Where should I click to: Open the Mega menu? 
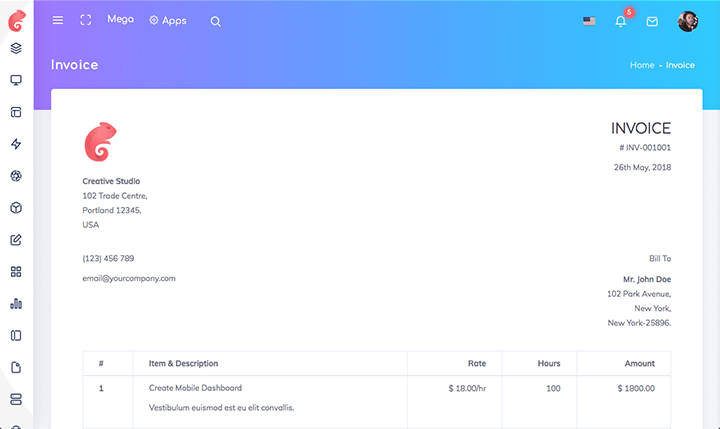(120, 20)
